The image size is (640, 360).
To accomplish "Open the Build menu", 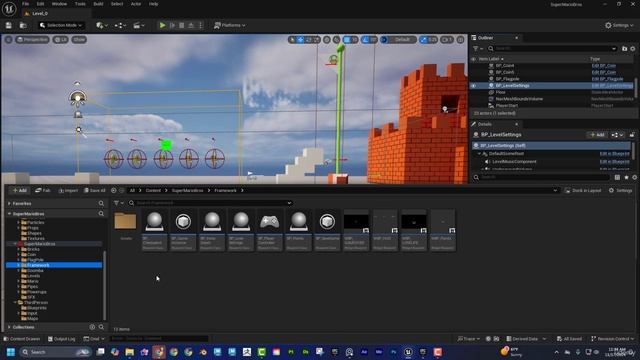I will [x=98, y=4].
